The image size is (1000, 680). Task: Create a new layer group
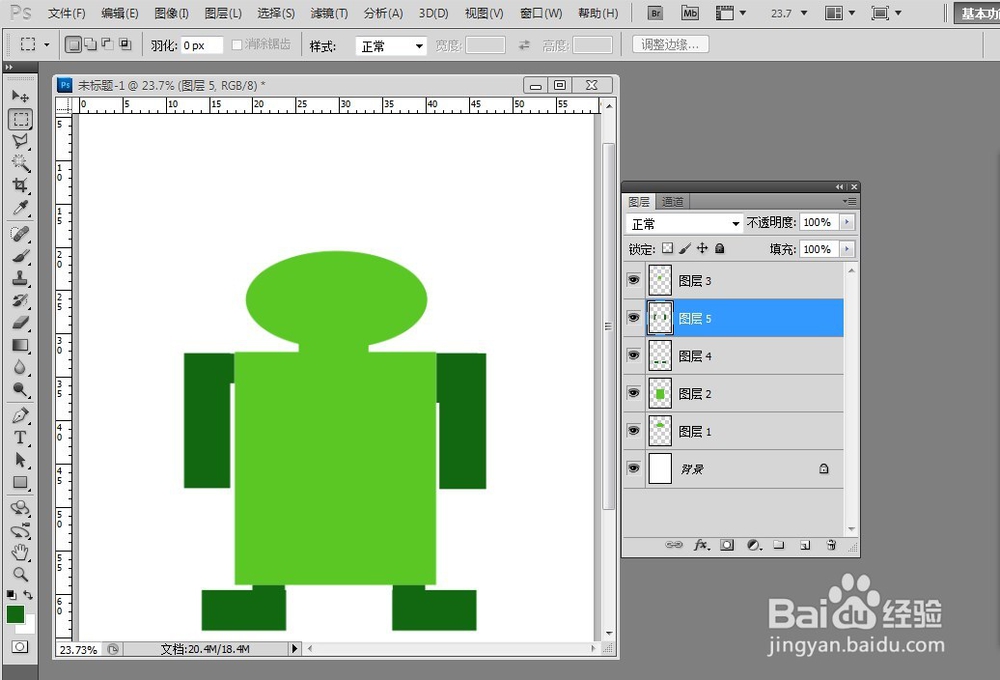[779, 545]
